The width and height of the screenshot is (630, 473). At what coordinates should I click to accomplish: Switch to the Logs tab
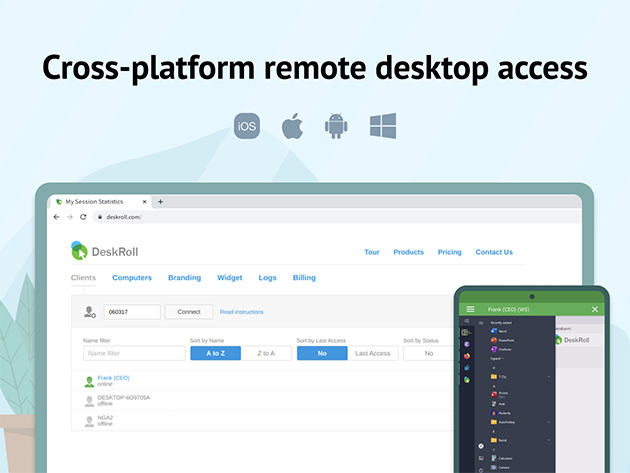click(267, 278)
